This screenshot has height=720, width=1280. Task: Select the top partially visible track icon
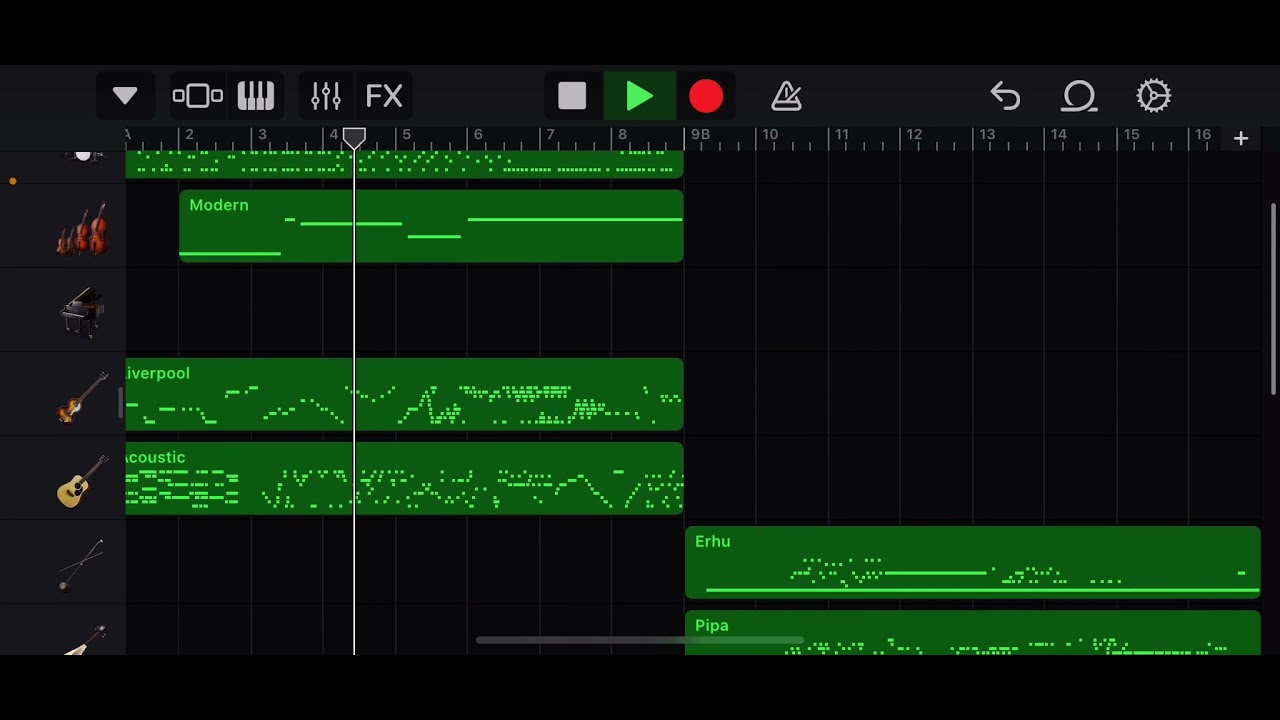click(83, 156)
